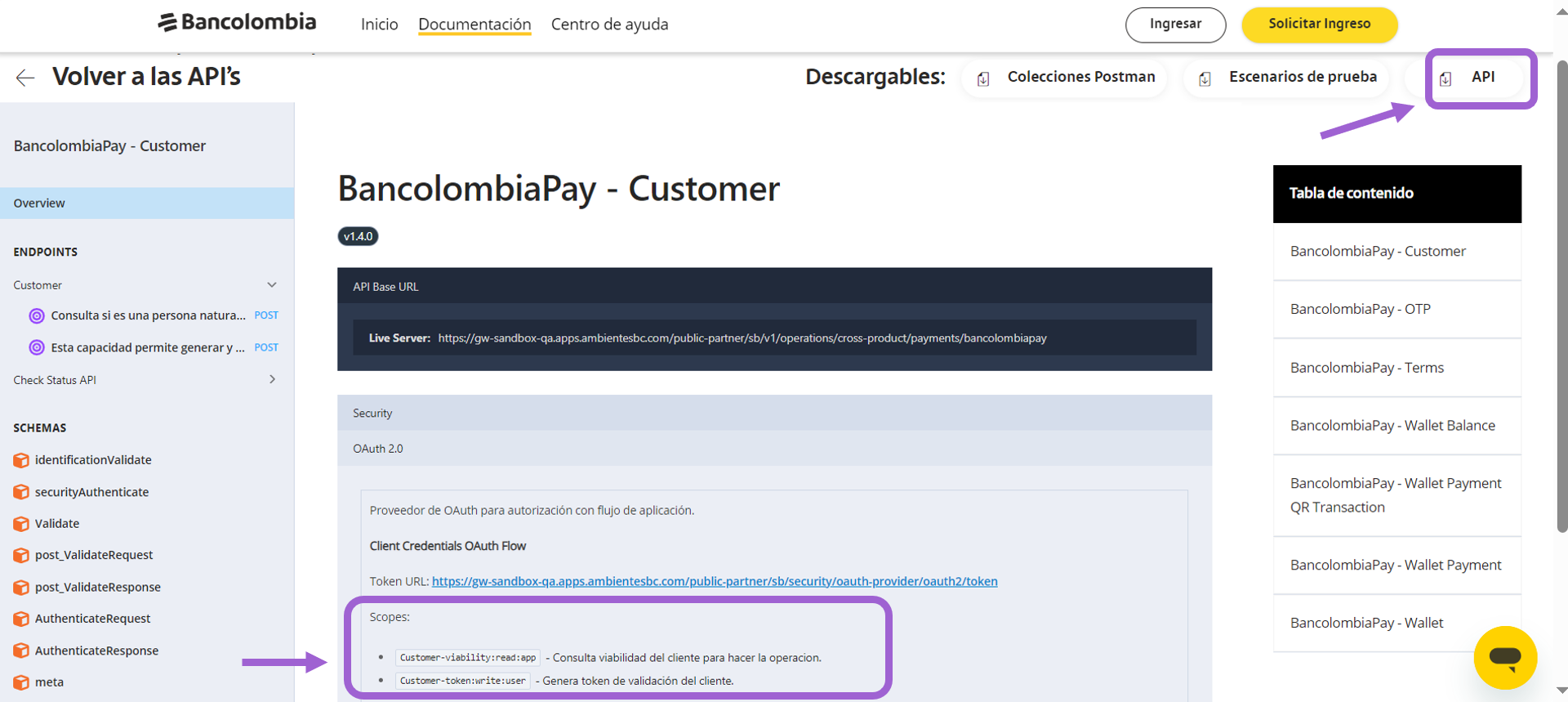Screen dimensions: 1568x702
Task: Click the Ingresar button
Action: [x=1175, y=25]
